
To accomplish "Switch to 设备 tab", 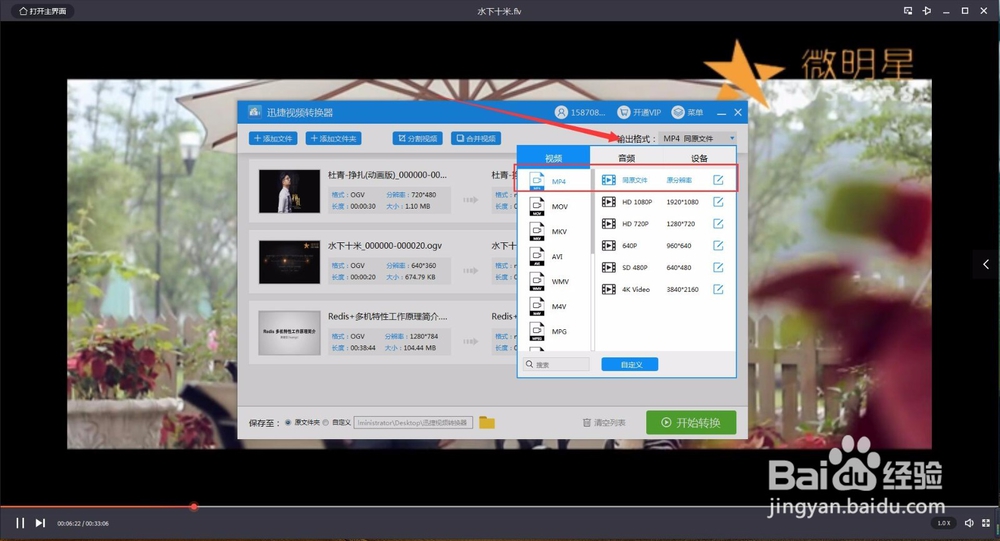I will pyautogui.click(x=700, y=158).
